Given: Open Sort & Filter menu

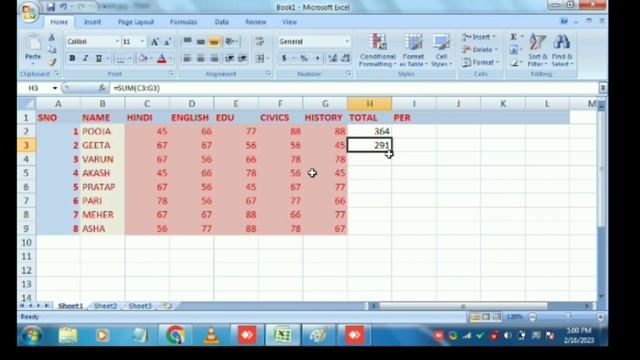Looking at the screenshot, I should click(x=538, y=50).
